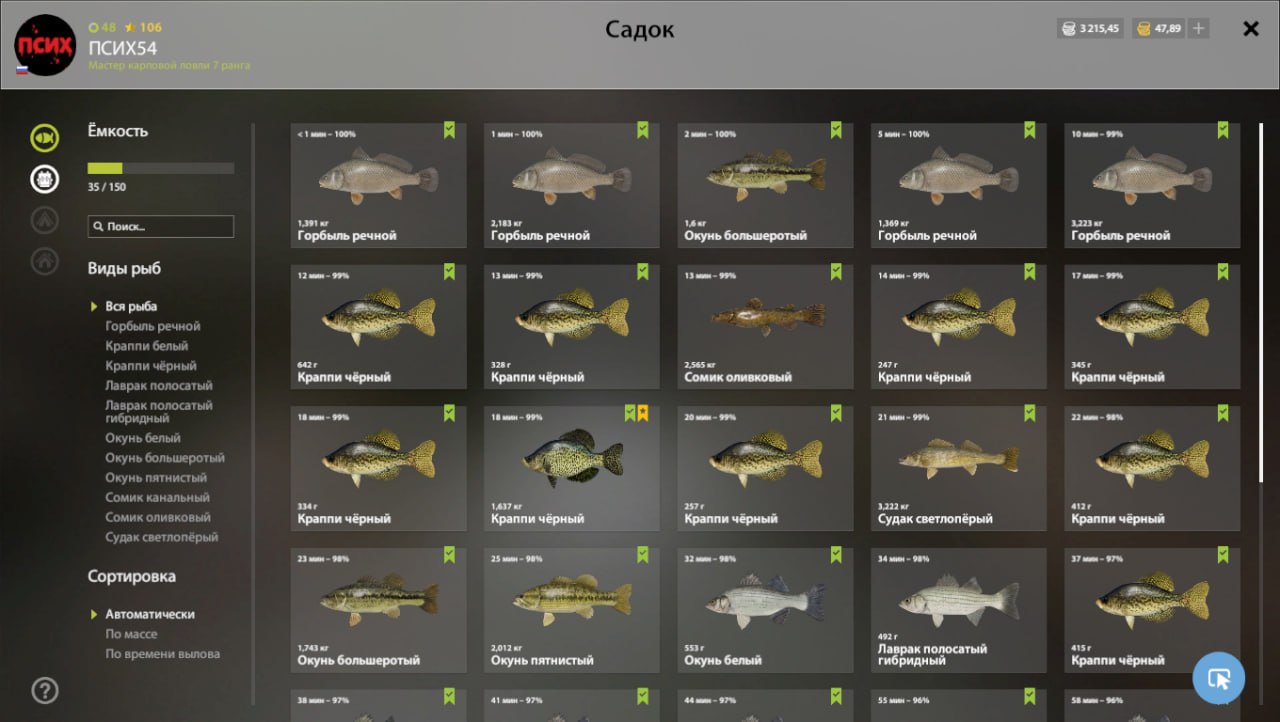
Task: Click the Поиск search field
Action: 161,227
